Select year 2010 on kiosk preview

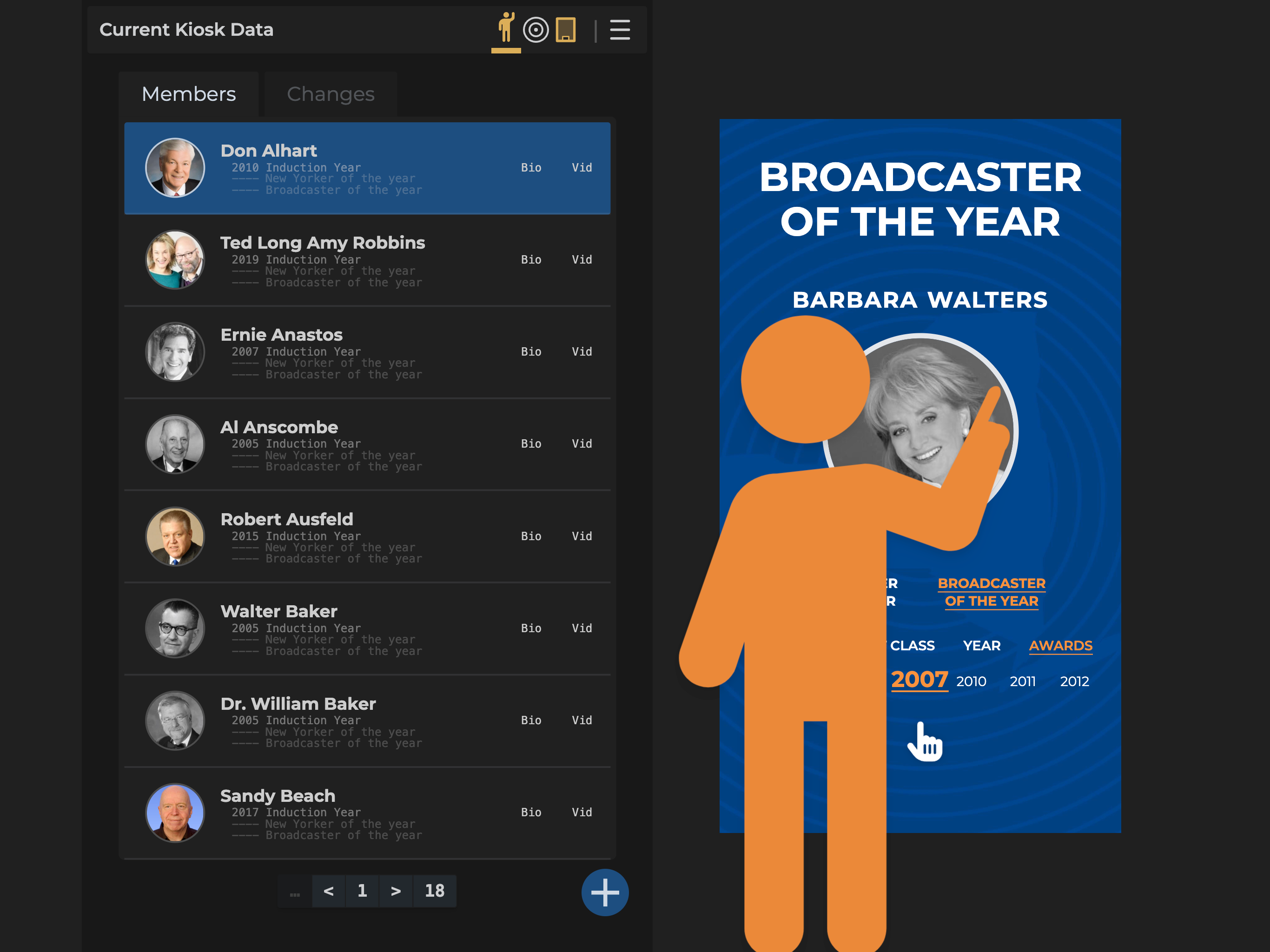point(971,681)
